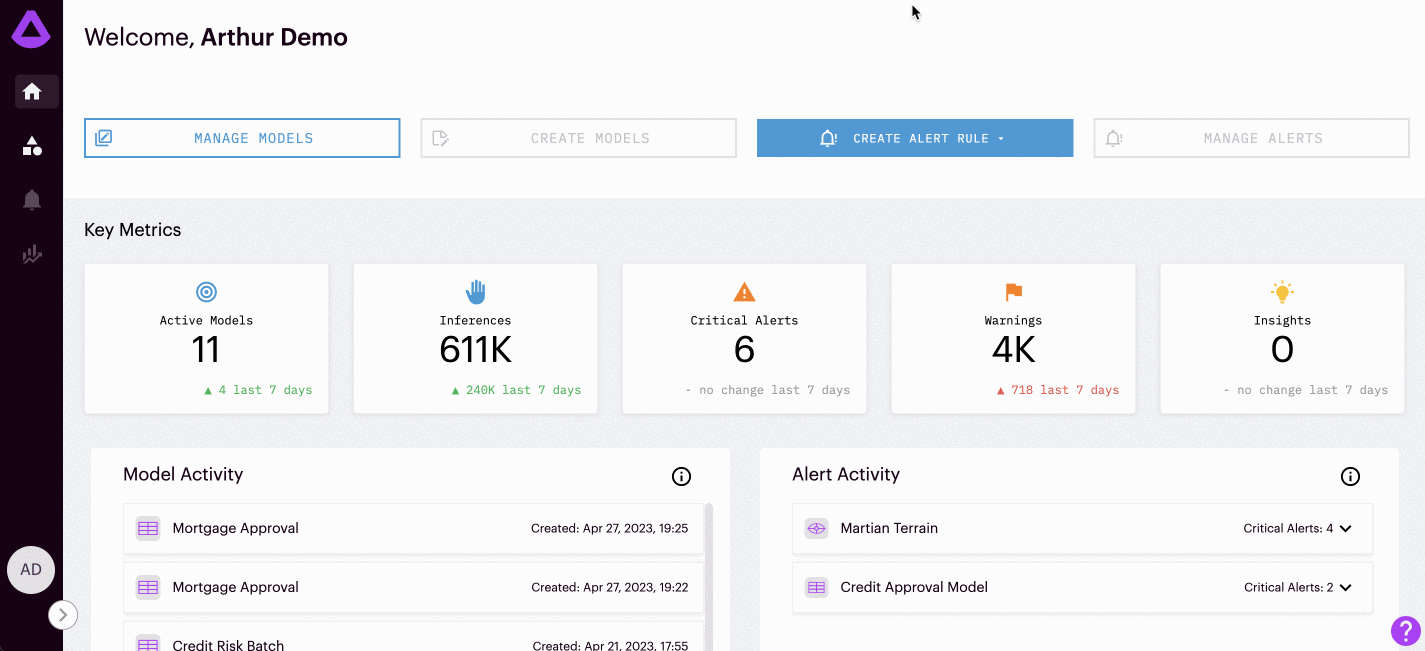The width and height of the screenshot is (1425, 651).
Task: Open the chart analytics sidebar icon
Action: point(32,255)
